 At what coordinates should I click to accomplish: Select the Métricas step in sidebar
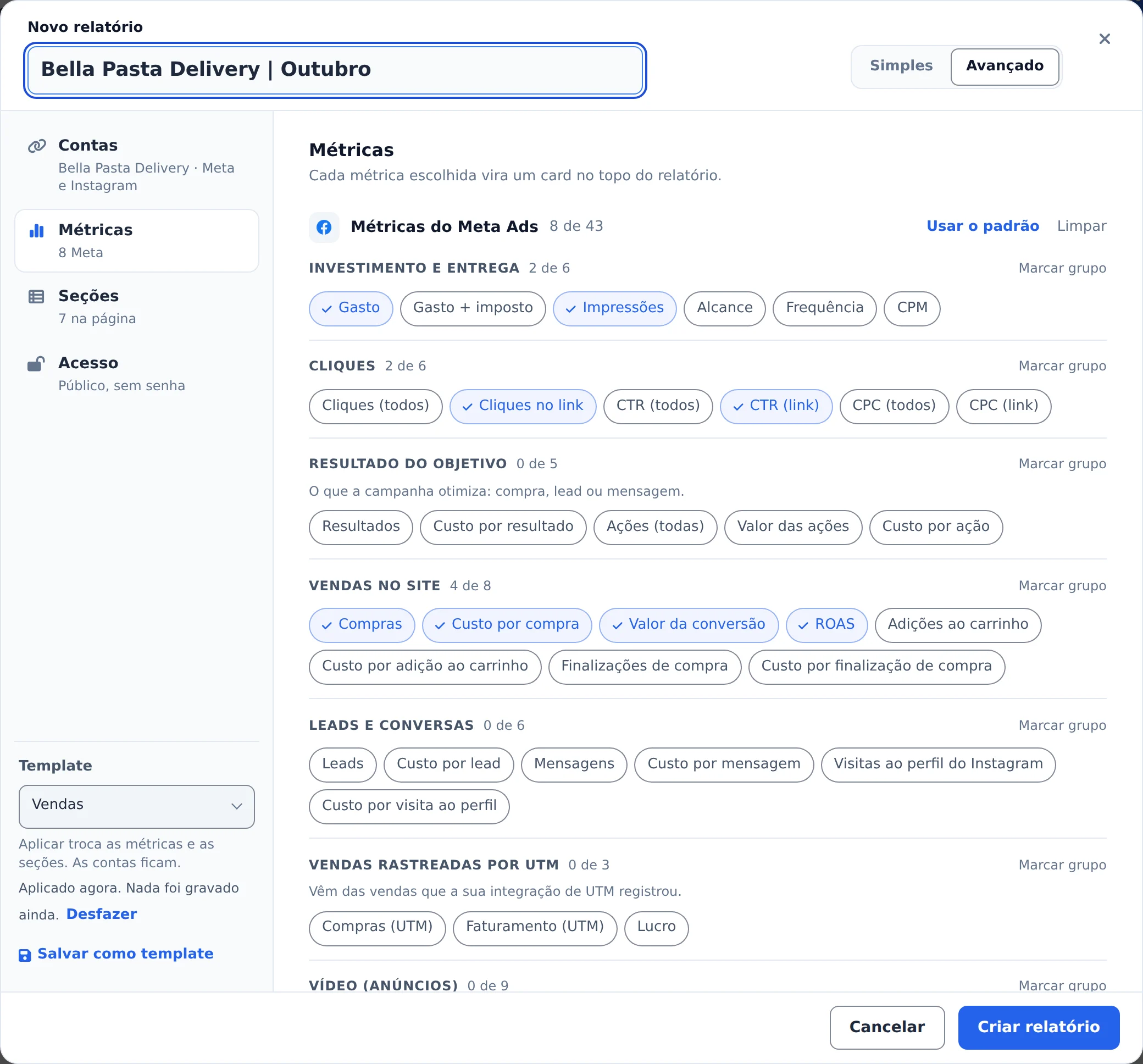click(137, 240)
